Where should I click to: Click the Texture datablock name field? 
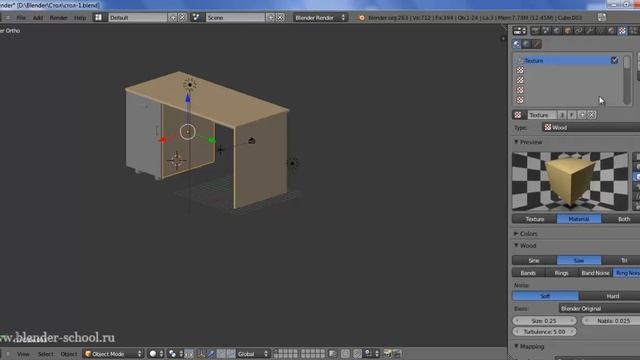[x=542, y=115]
